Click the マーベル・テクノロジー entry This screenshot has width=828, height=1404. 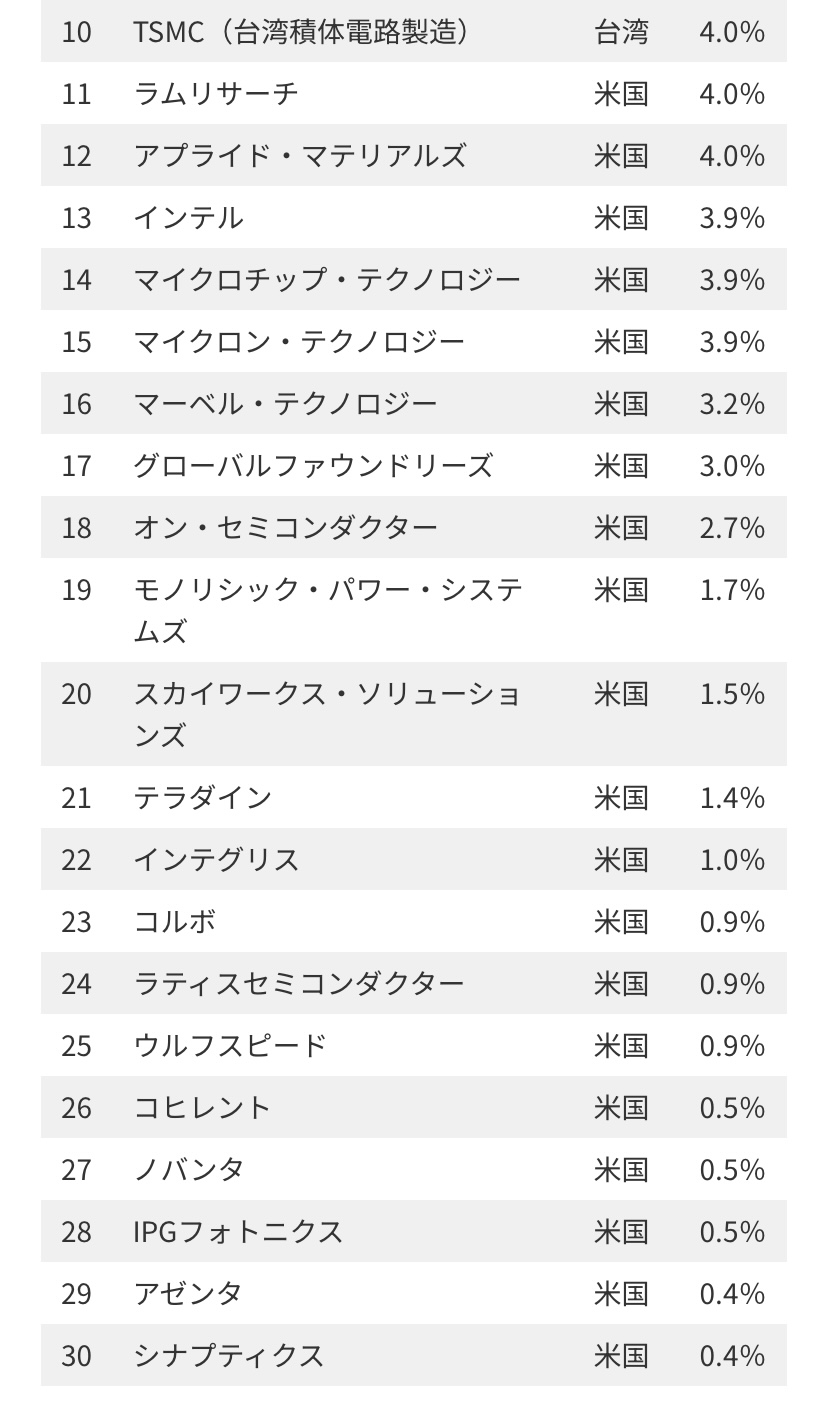tap(285, 404)
